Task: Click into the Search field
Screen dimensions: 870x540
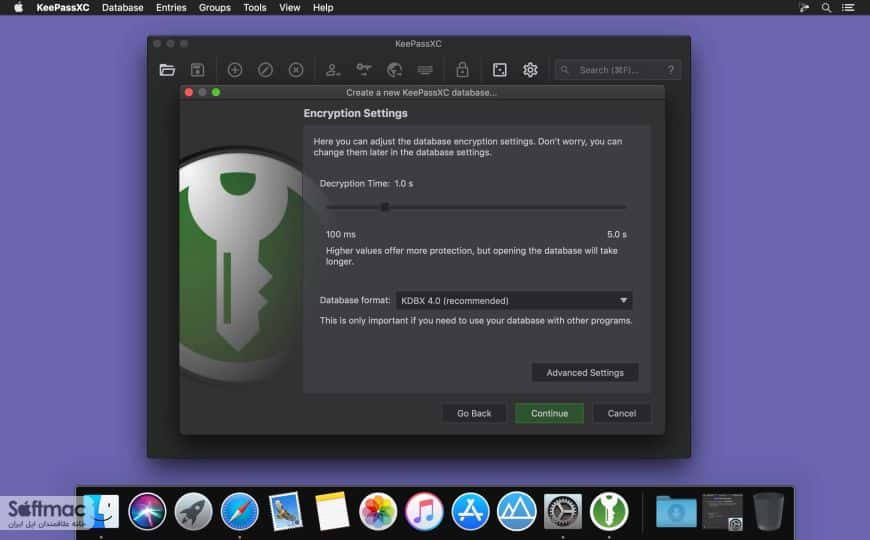Action: pyautogui.click(x=616, y=70)
